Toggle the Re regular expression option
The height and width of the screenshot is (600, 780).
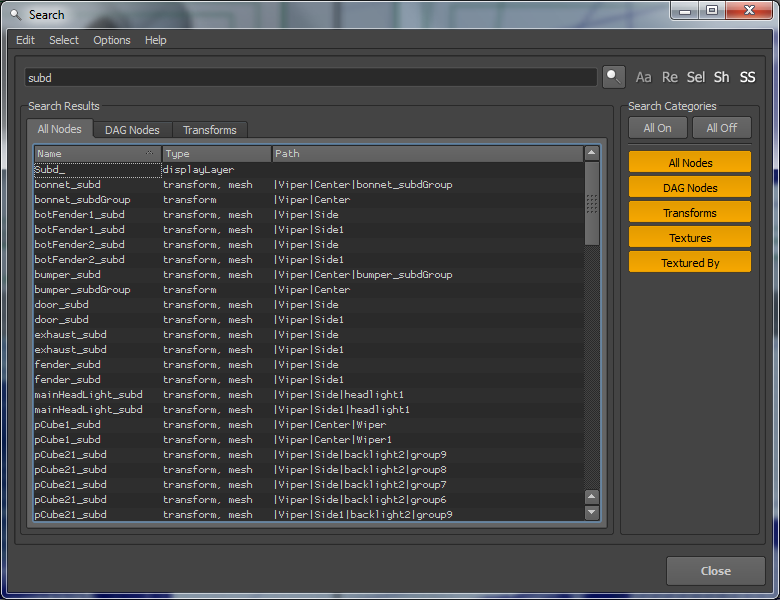point(670,77)
